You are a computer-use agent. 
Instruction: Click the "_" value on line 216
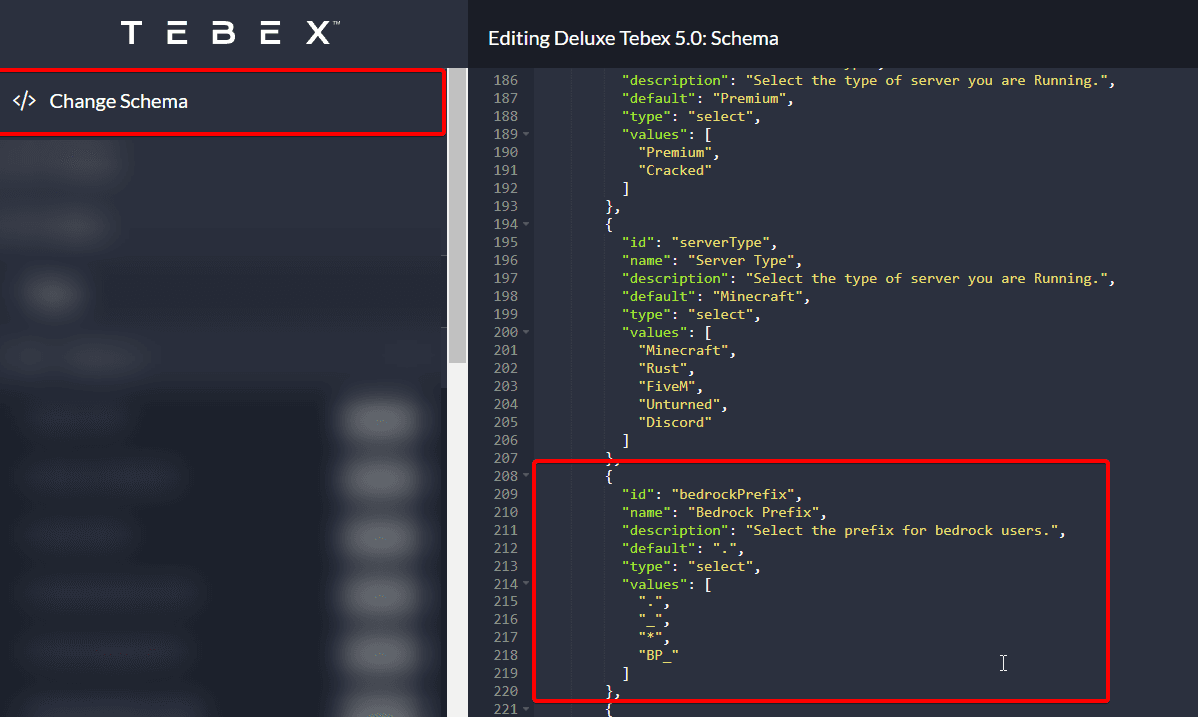650,619
